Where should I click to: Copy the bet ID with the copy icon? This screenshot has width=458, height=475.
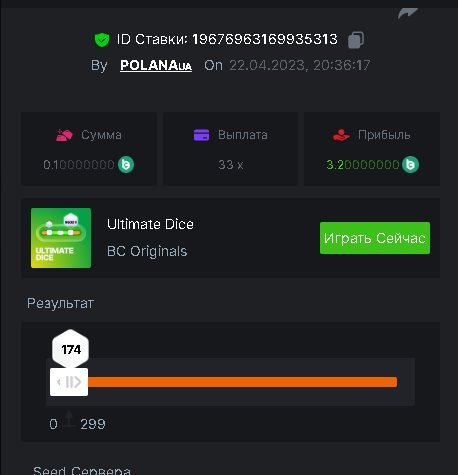tap(356, 40)
